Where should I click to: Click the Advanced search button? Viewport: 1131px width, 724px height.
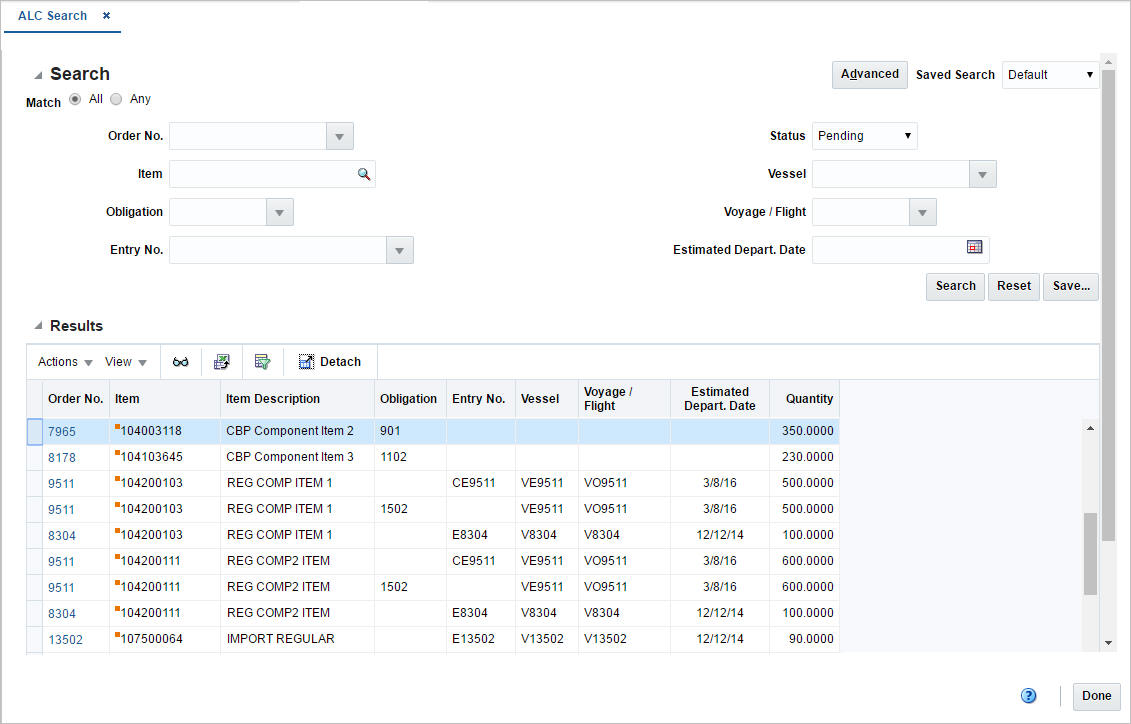869,74
